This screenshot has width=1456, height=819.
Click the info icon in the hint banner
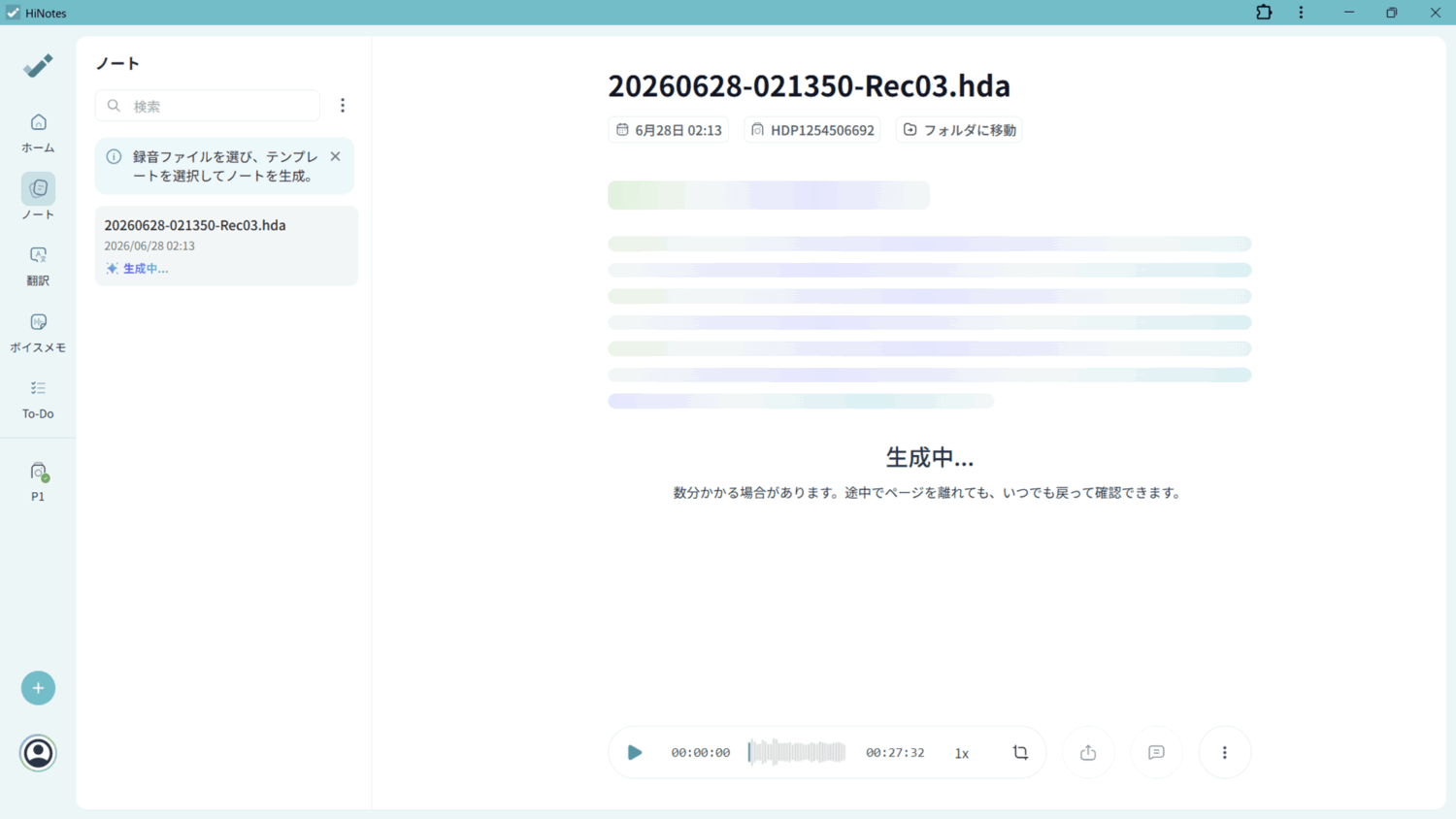[x=114, y=156]
